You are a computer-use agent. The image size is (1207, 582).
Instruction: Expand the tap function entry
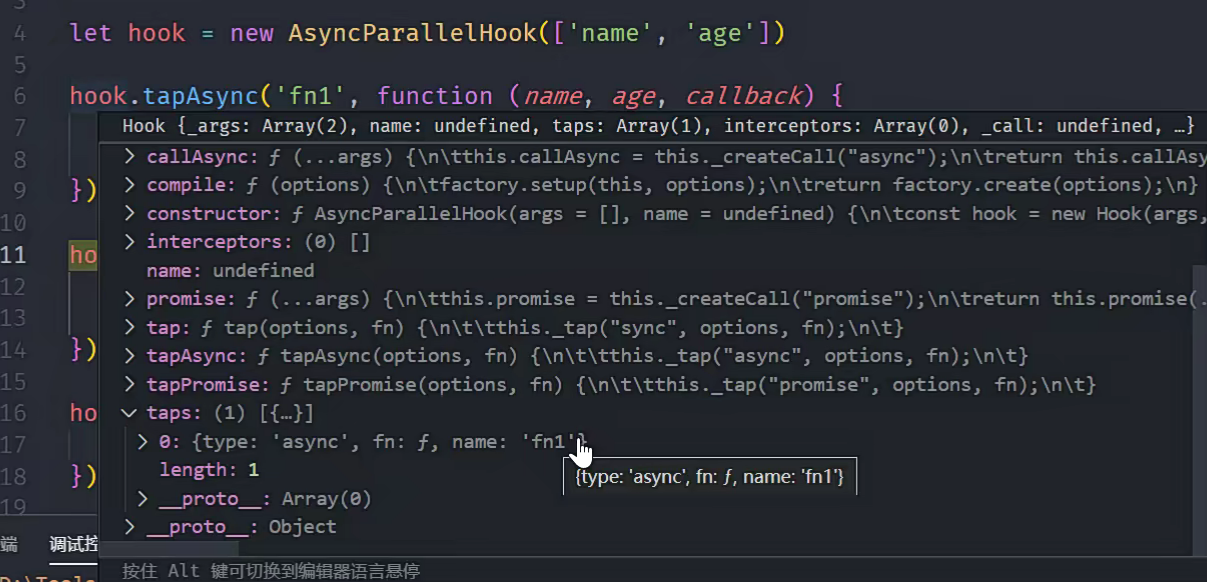tap(129, 328)
